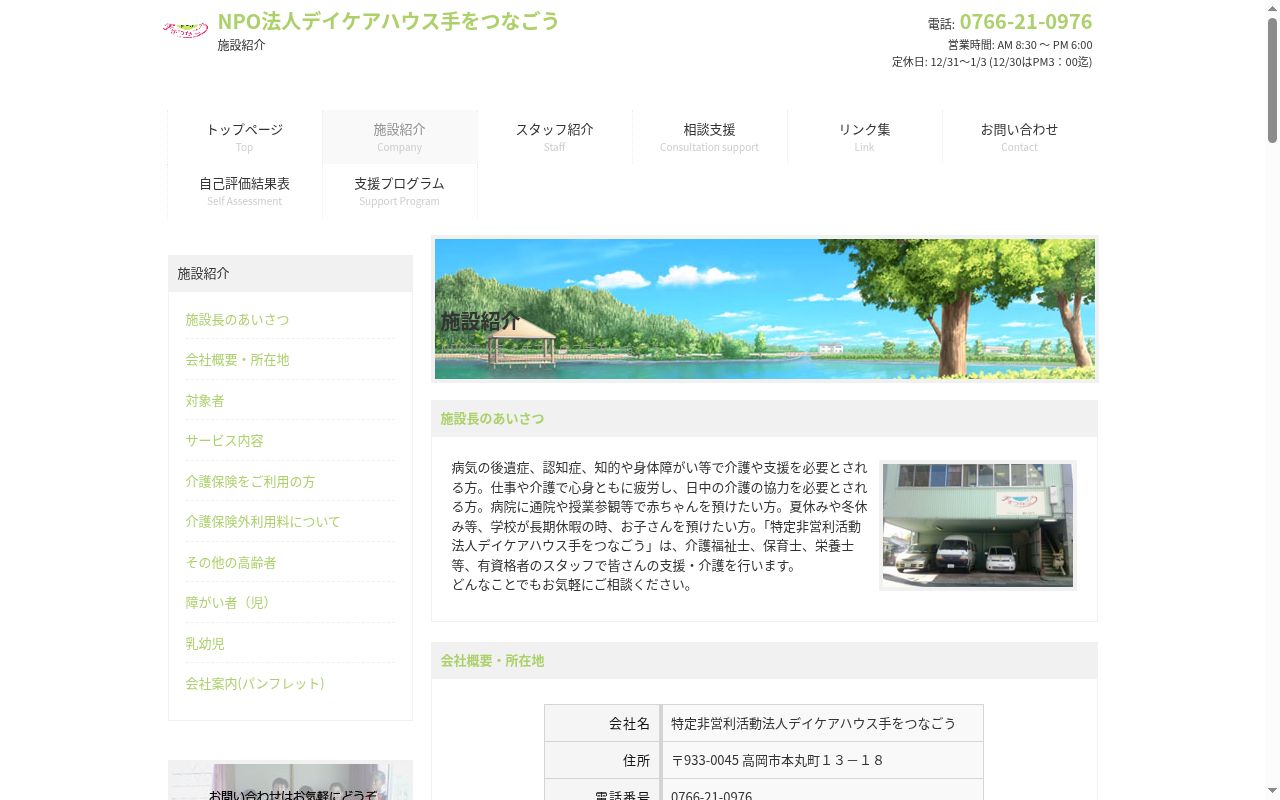Click the page vertical scrollbar thumb
Image resolution: width=1280 pixels, height=800 pixels.
(x=1272, y=80)
